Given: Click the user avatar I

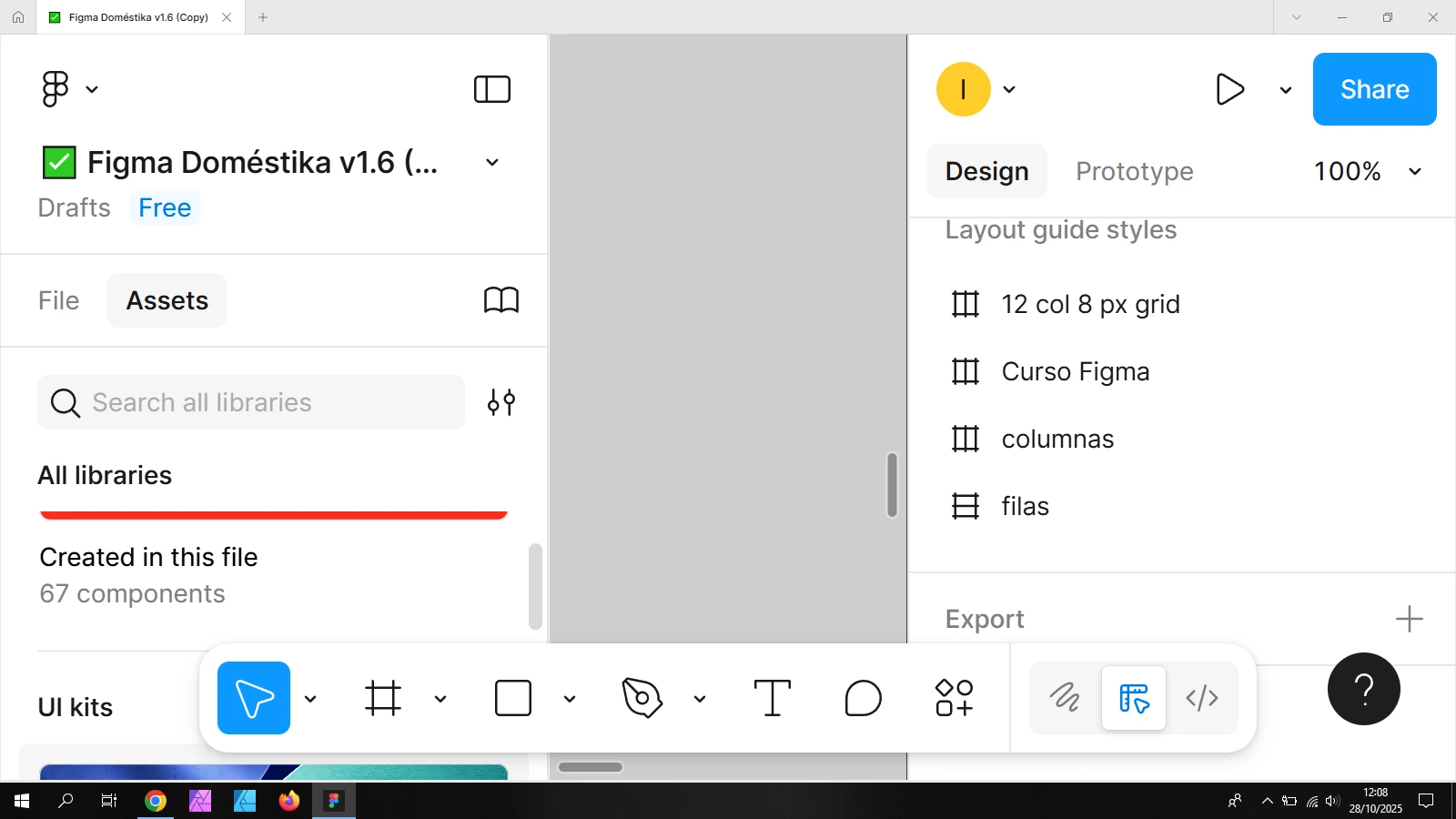Looking at the screenshot, I should pyautogui.click(x=964, y=89).
